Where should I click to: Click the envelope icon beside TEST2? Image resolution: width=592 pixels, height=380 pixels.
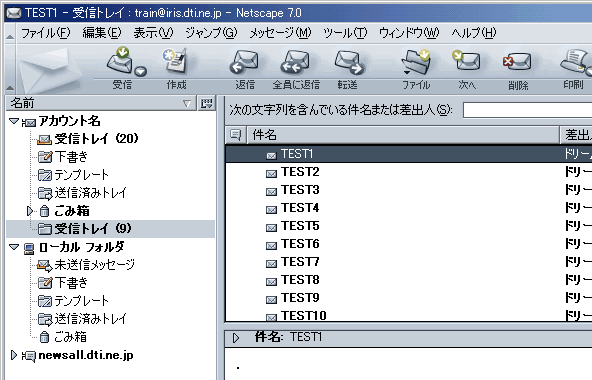pos(271,174)
